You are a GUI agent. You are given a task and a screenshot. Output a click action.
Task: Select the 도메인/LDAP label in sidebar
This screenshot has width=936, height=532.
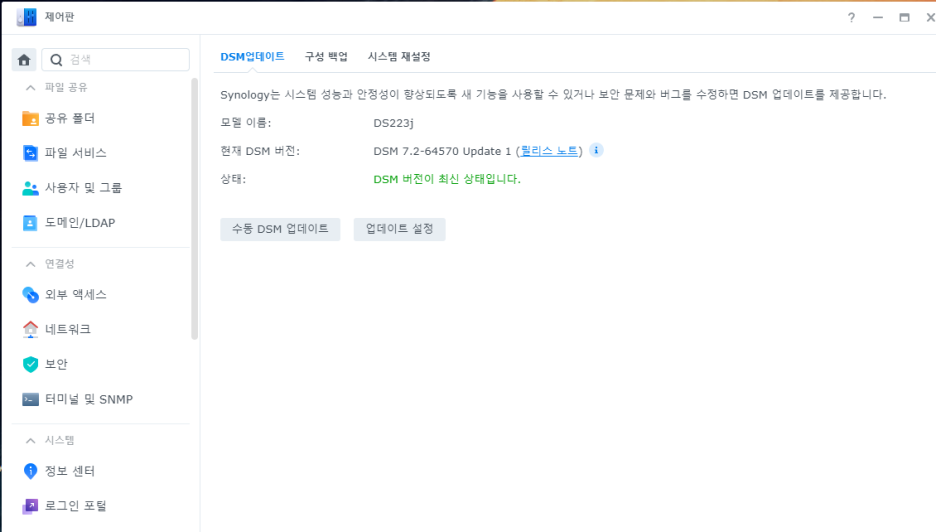coord(80,223)
